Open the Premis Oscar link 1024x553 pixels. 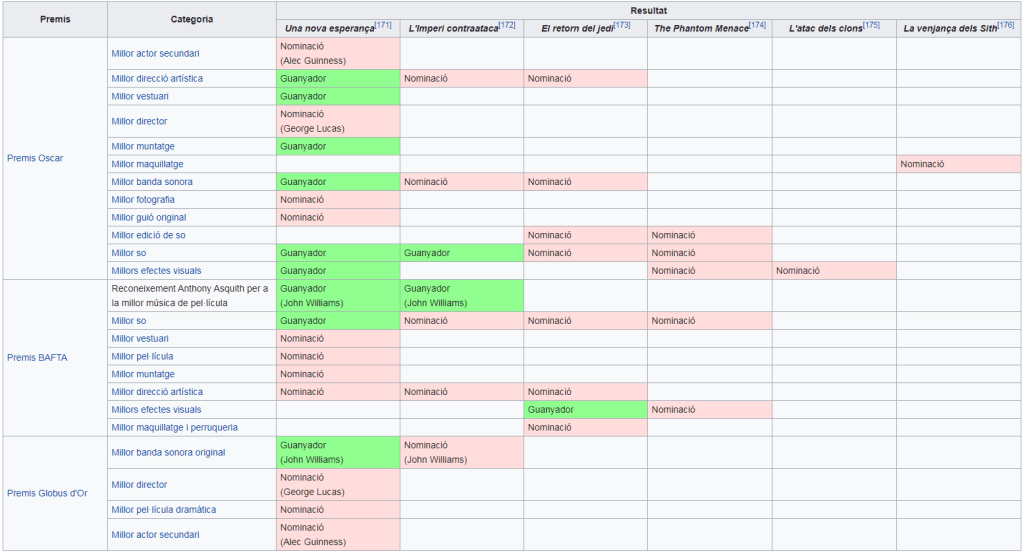tap(34, 158)
